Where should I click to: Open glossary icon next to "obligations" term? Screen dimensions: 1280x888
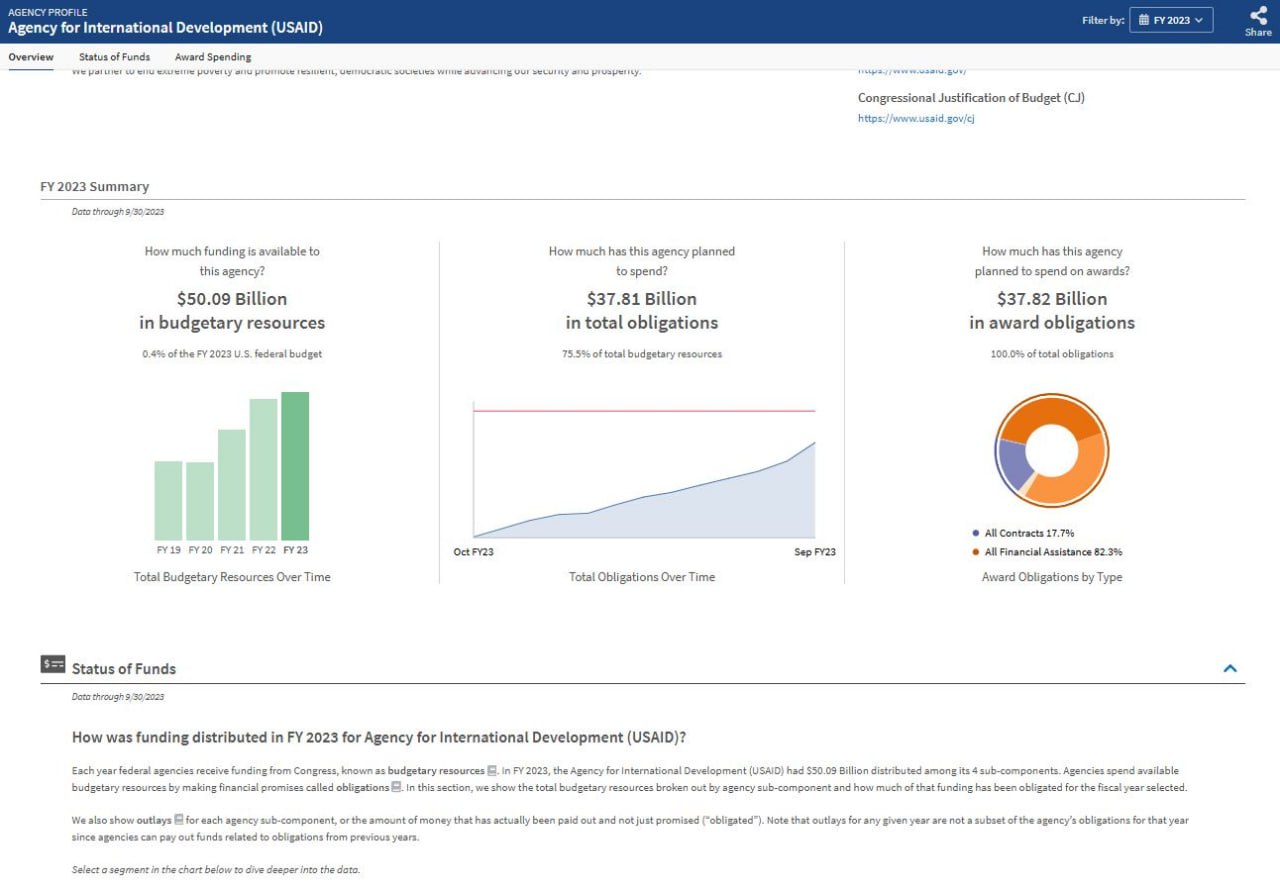pos(396,788)
